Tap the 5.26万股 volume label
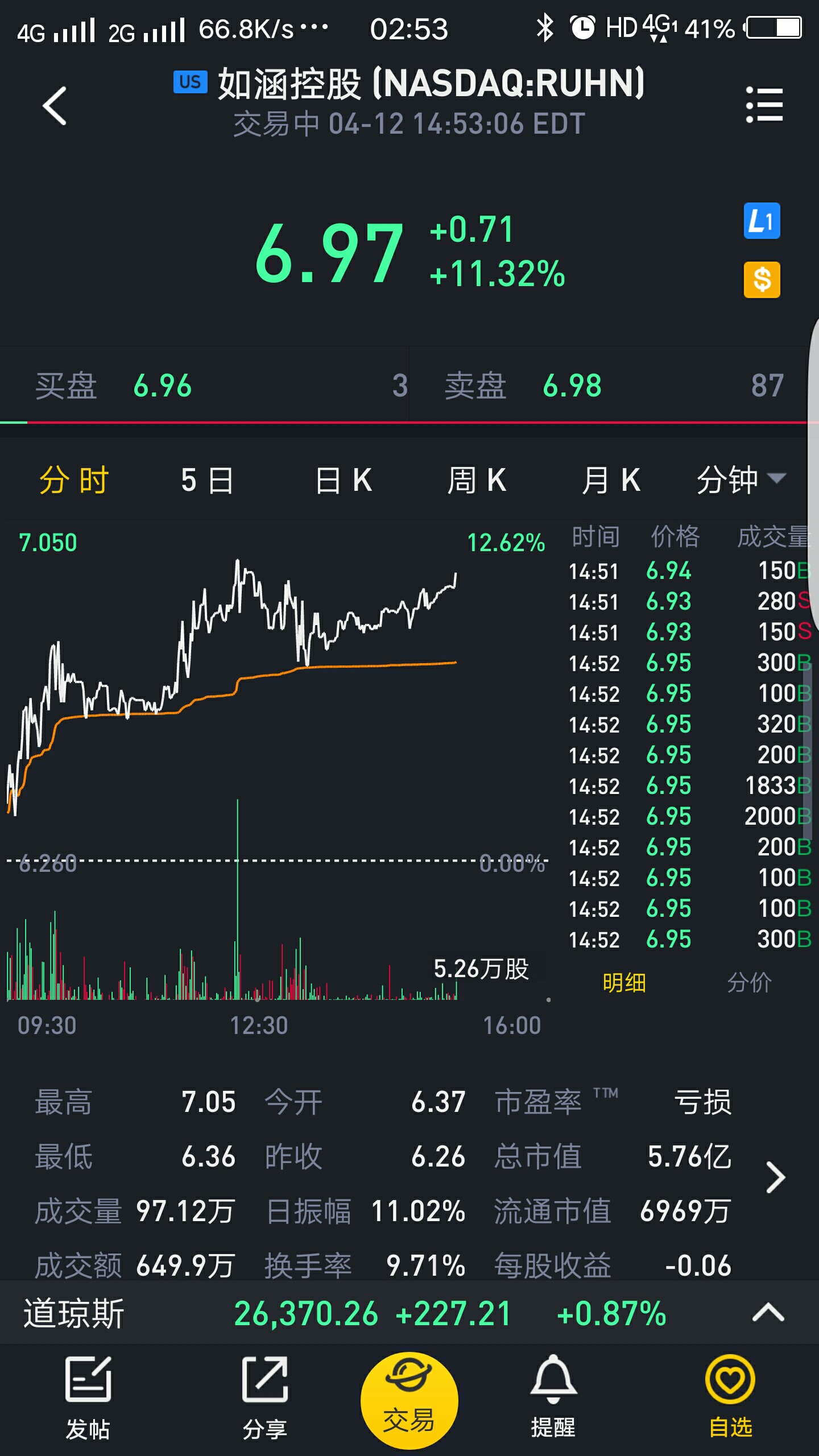Viewport: 819px width, 1456px height. pos(481,969)
